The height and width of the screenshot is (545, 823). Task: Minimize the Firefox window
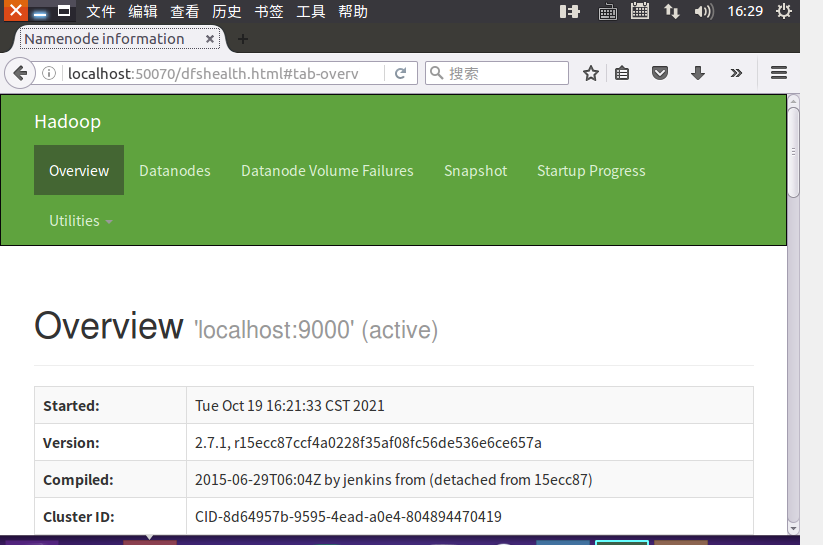(x=40, y=11)
